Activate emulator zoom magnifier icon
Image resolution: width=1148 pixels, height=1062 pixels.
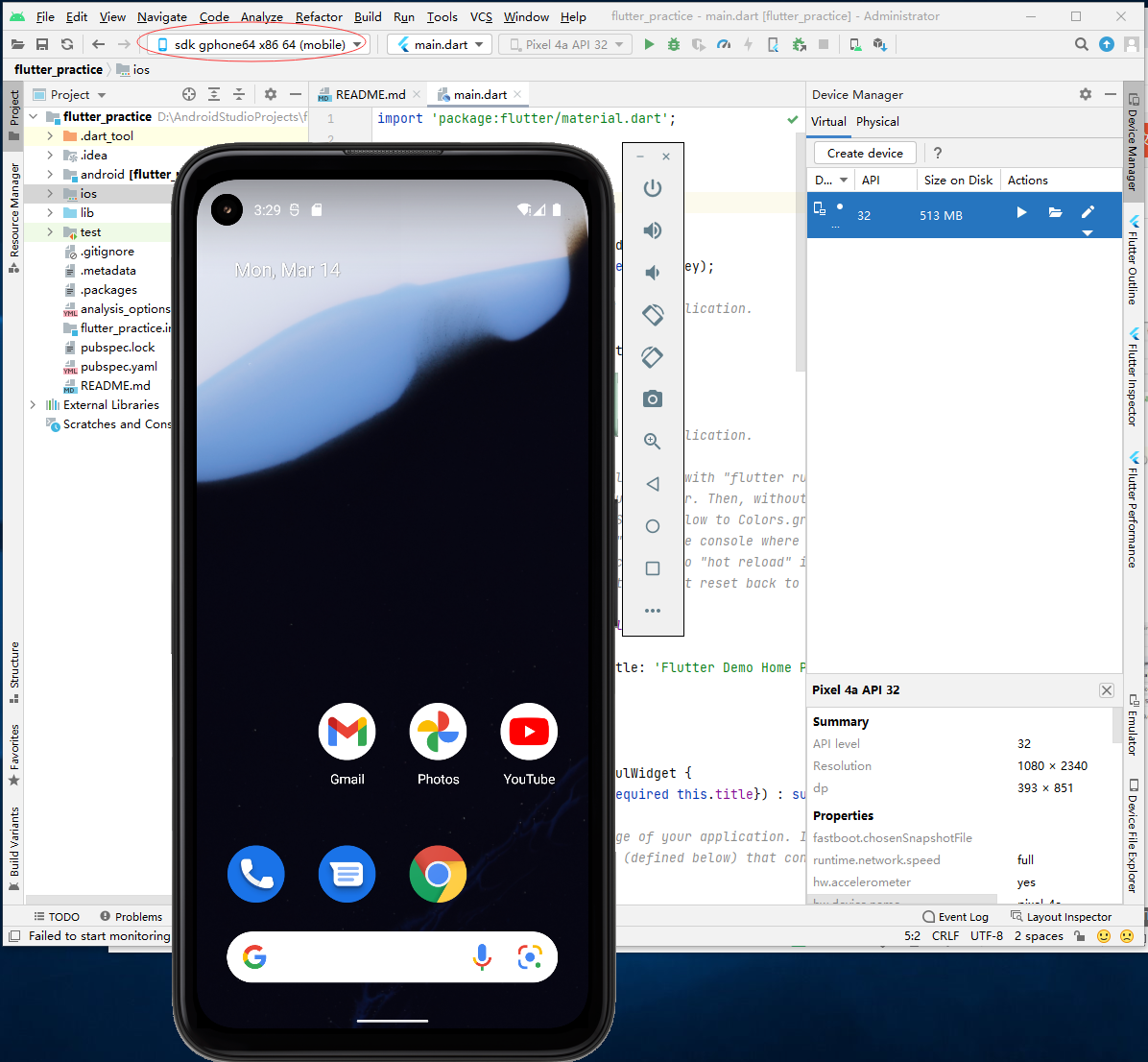click(x=653, y=441)
